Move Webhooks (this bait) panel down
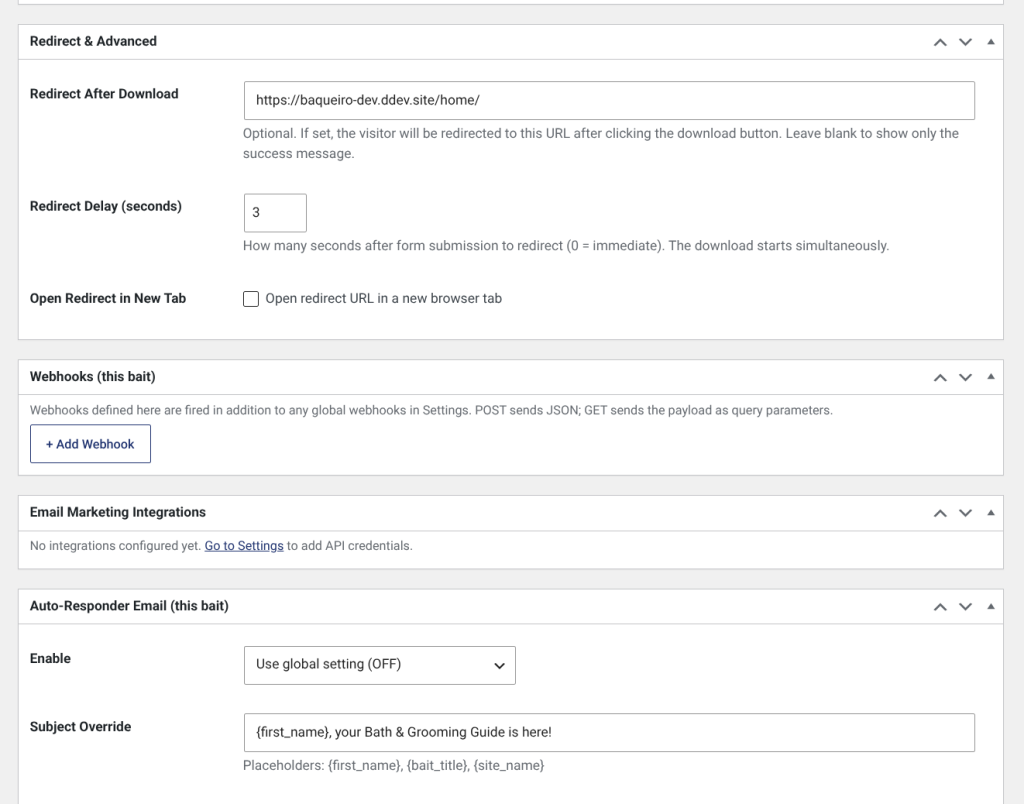The image size is (1024, 804). 965,377
